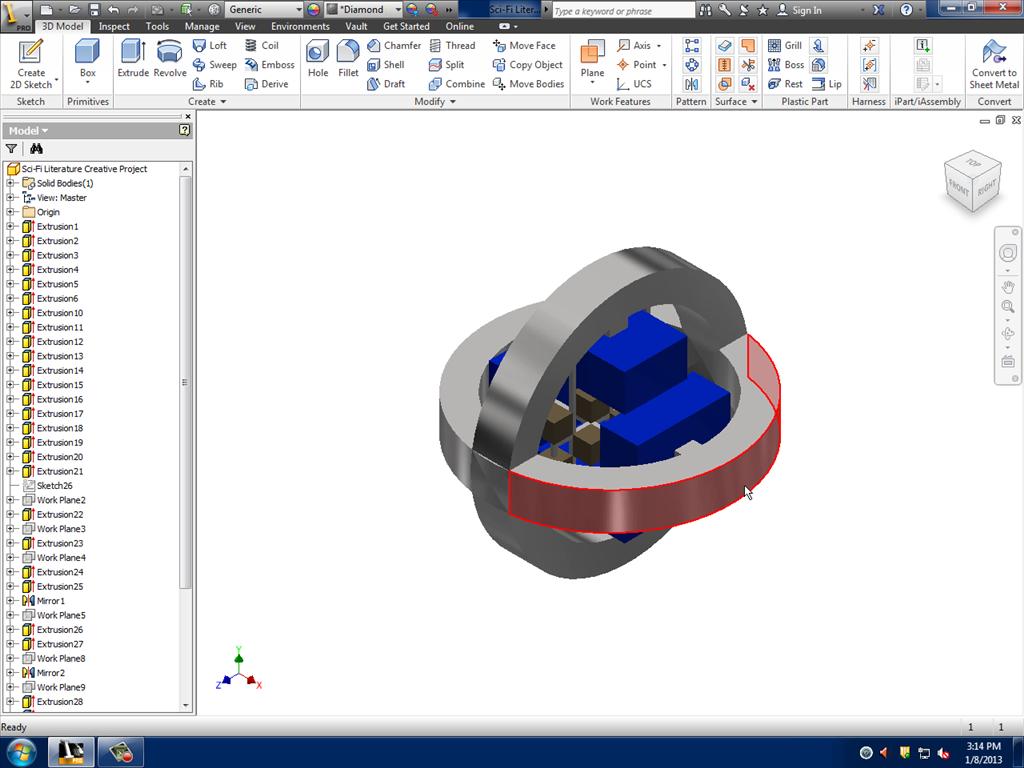Click the keyword search input field
The image size is (1024, 768).
623,10
